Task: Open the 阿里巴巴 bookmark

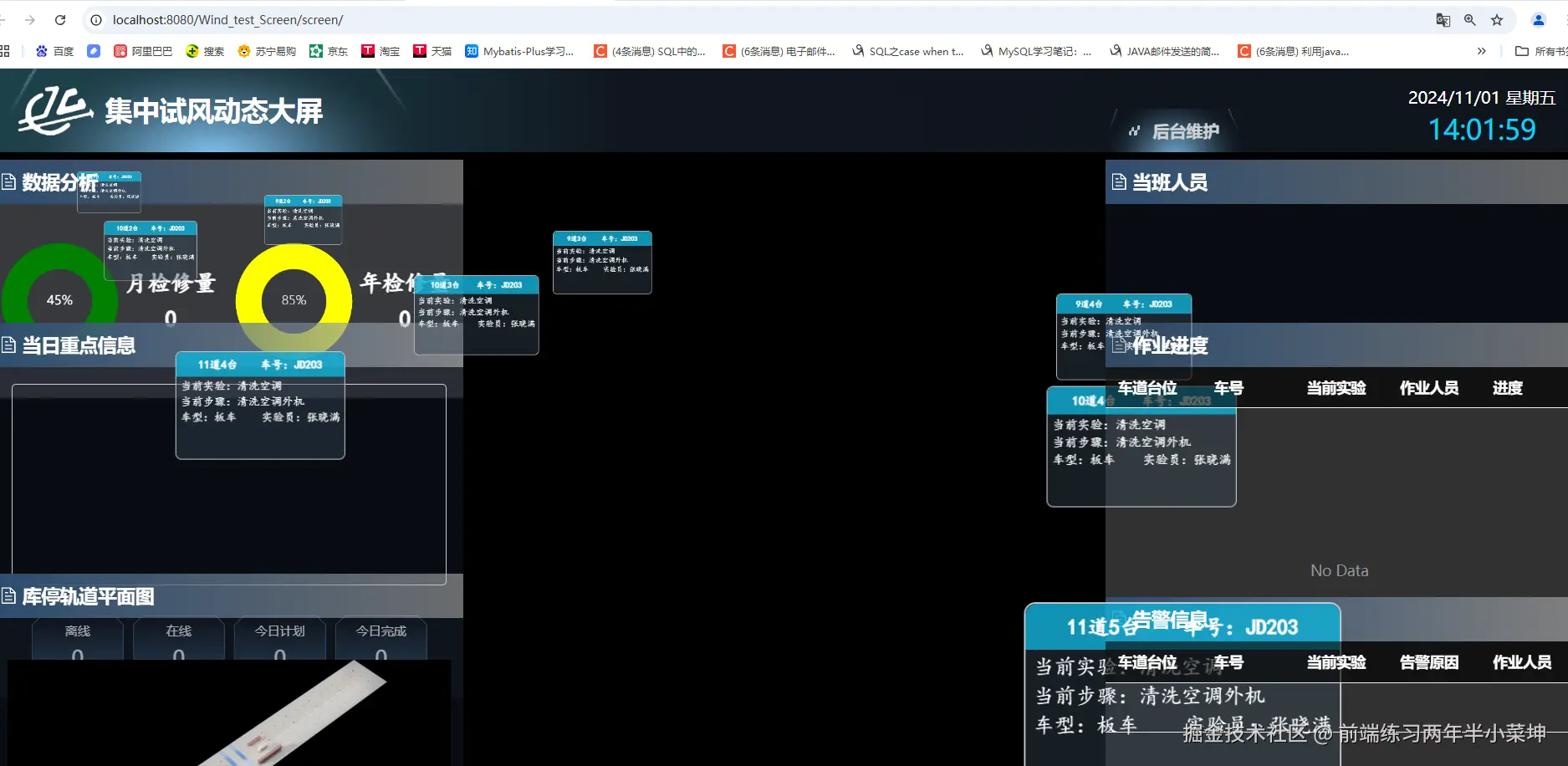Action: pos(143,51)
